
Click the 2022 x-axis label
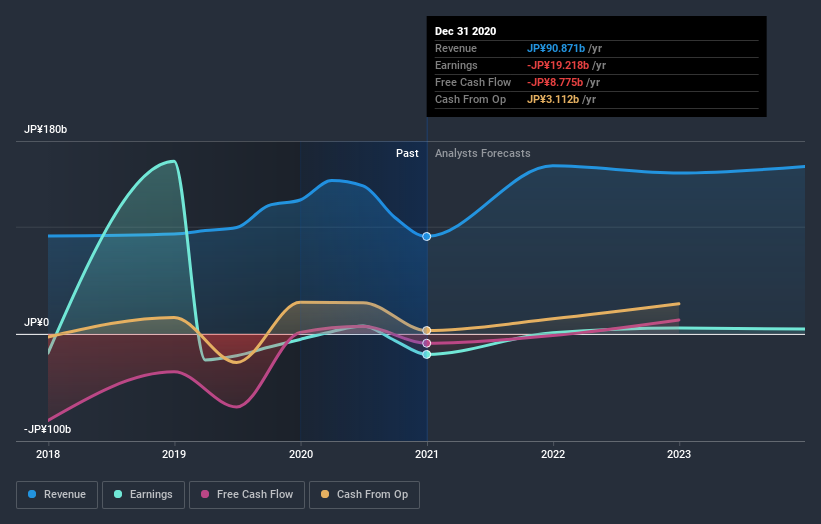(x=553, y=454)
